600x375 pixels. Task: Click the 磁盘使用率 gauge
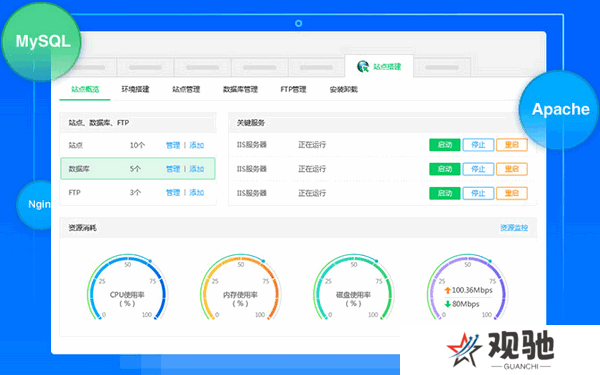click(x=353, y=288)
